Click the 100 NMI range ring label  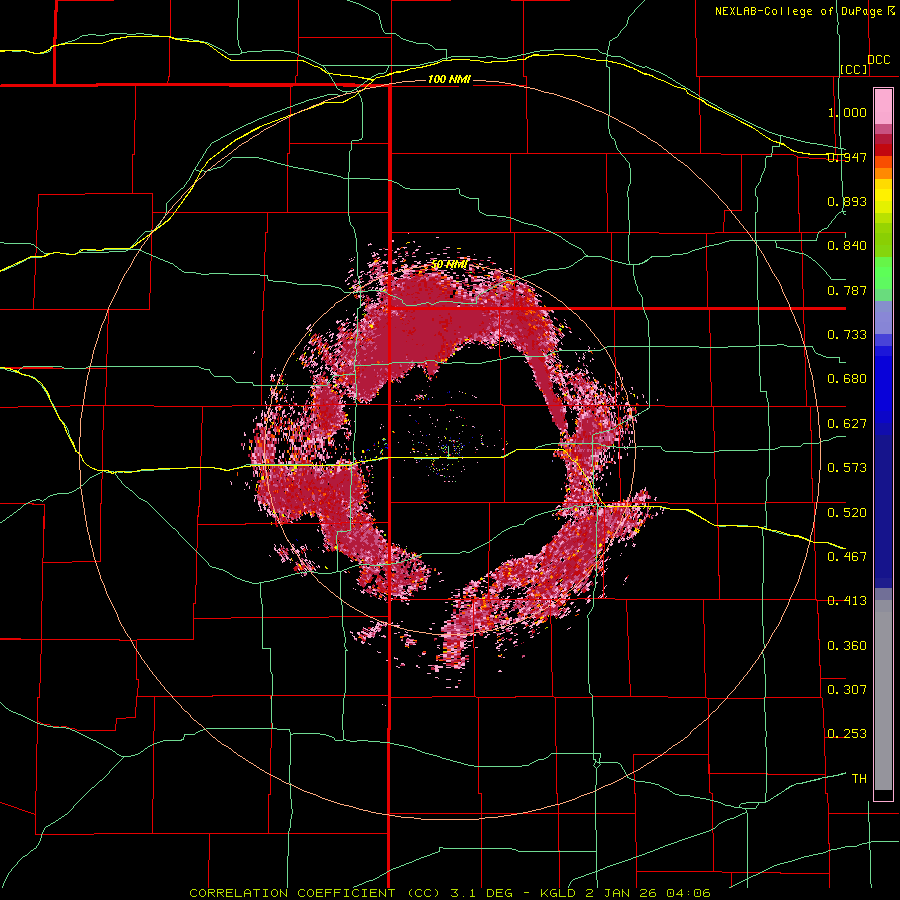449,79
